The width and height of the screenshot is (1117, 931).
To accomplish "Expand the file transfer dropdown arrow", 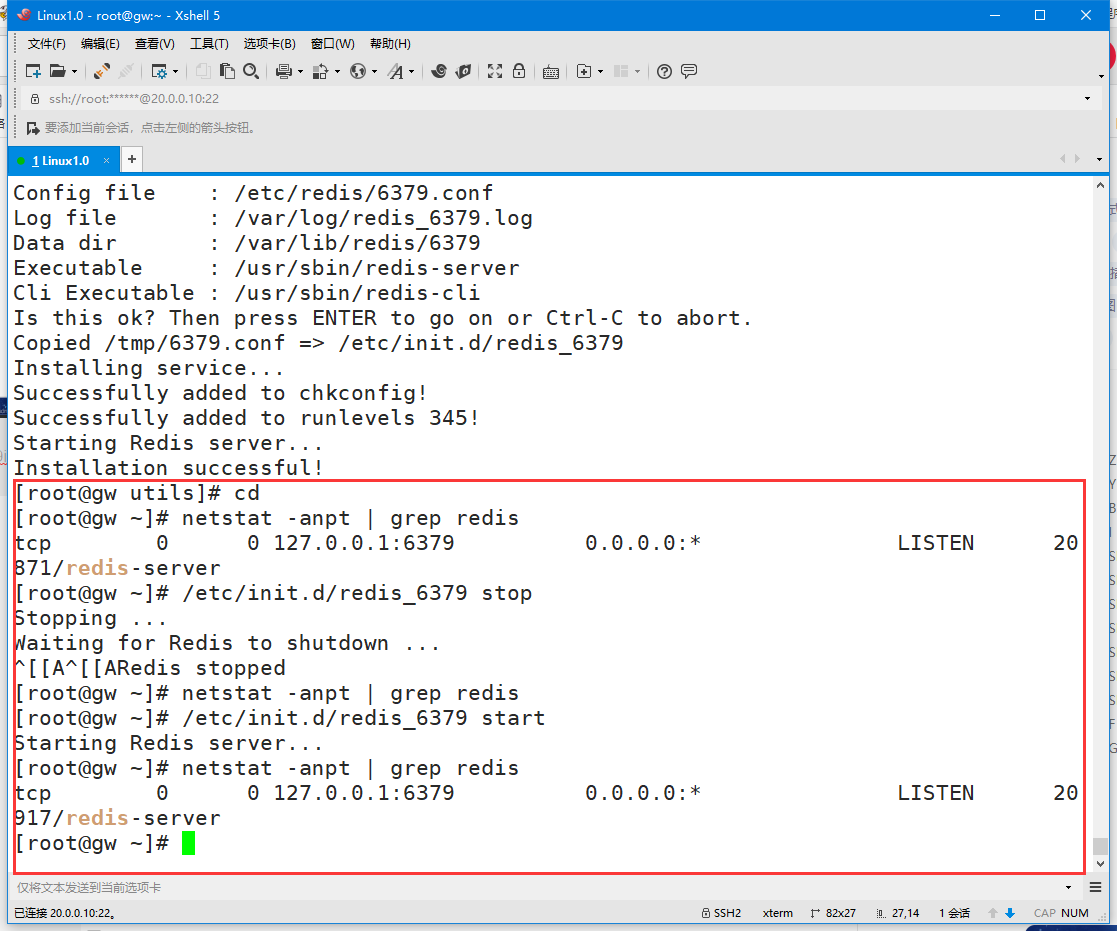I will [337, 71].
